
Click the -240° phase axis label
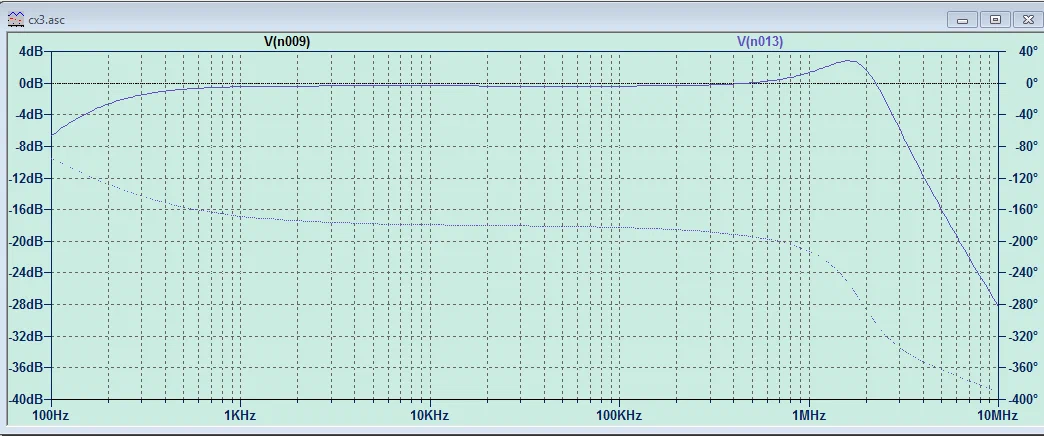[x=1022, y=272]
